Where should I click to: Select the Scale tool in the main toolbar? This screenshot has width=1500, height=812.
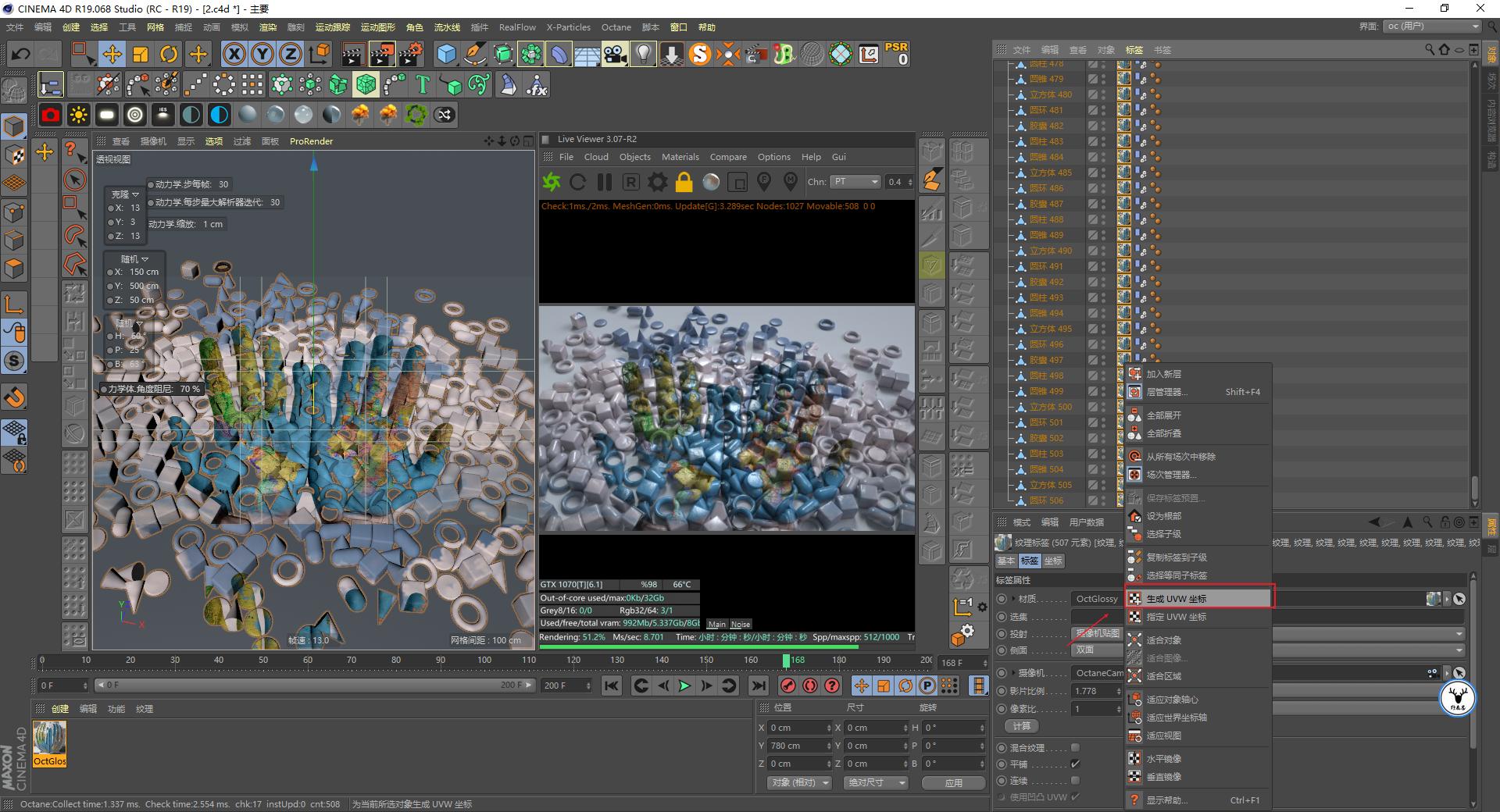pos(141,54)
